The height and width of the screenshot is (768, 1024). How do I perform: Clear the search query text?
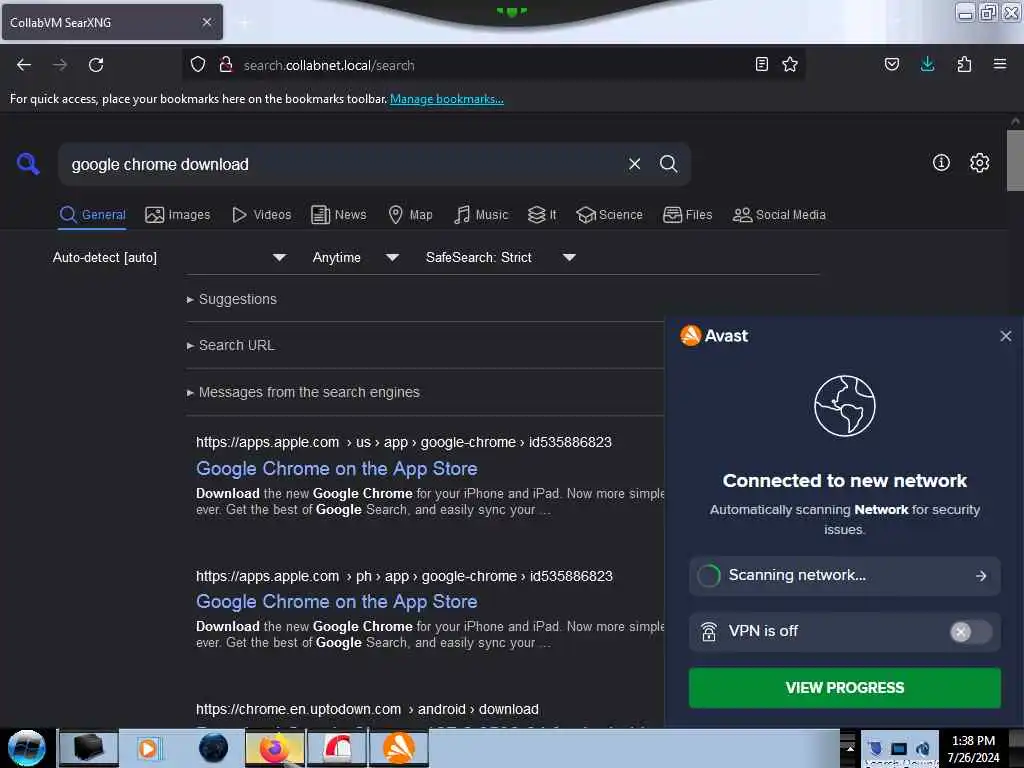click(634, 164)
